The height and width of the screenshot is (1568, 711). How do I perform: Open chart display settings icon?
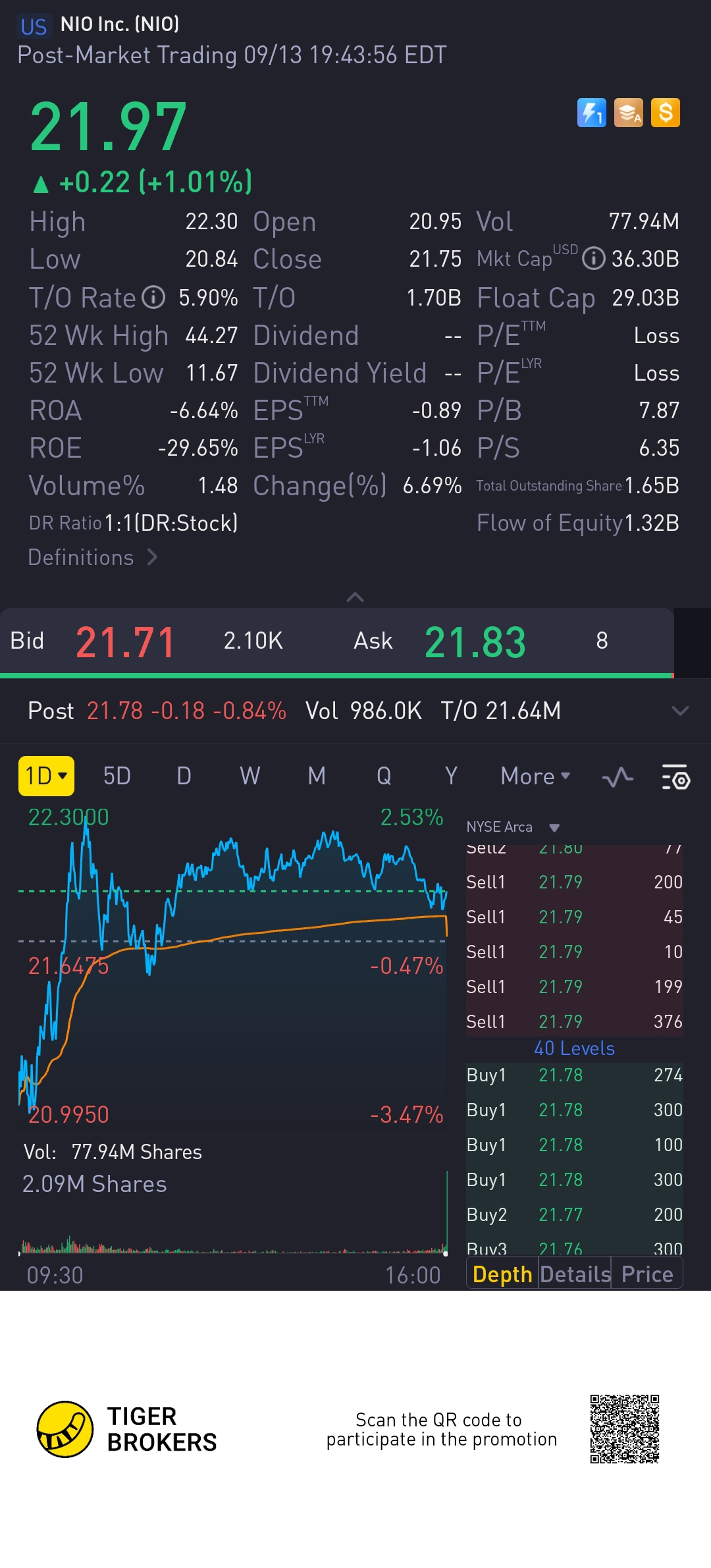[675, 777]
